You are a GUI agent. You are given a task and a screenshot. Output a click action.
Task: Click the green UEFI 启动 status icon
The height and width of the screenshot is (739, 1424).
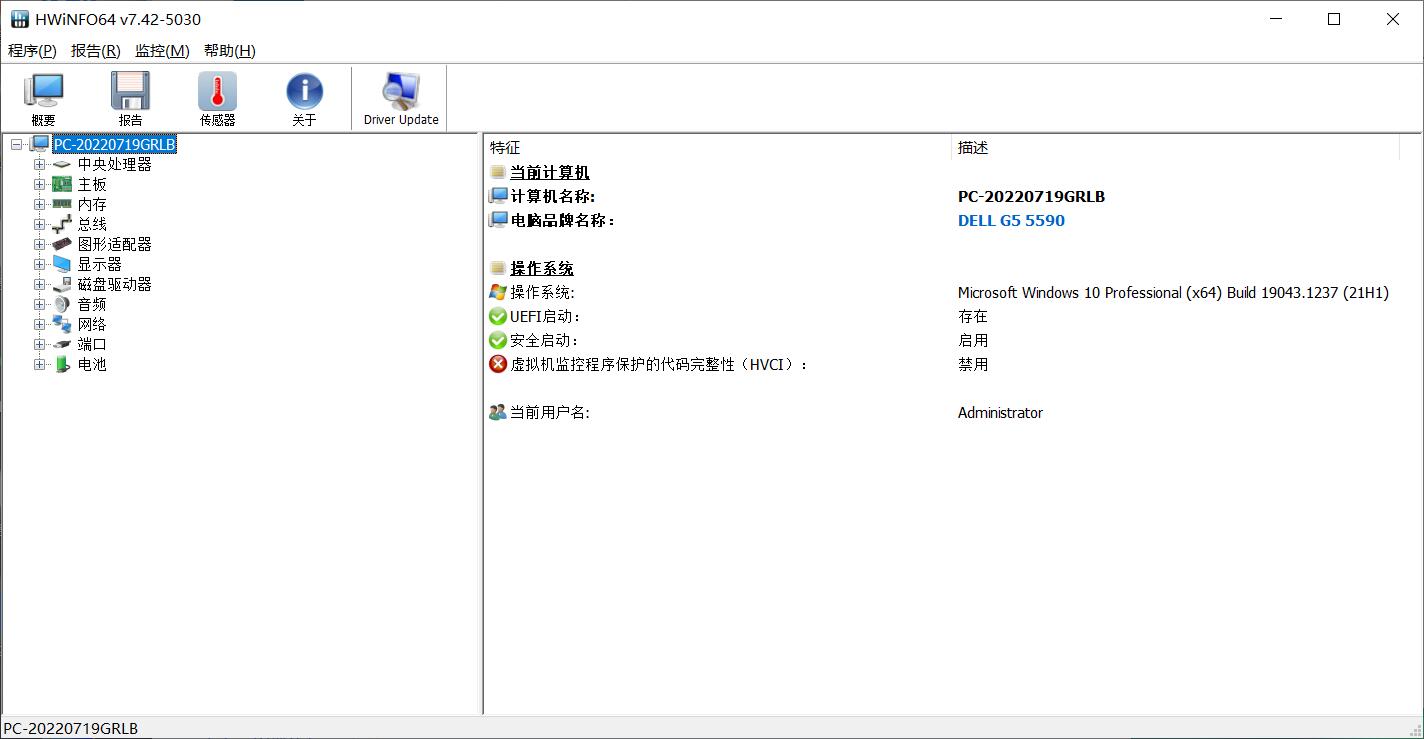tap(497, 316)
